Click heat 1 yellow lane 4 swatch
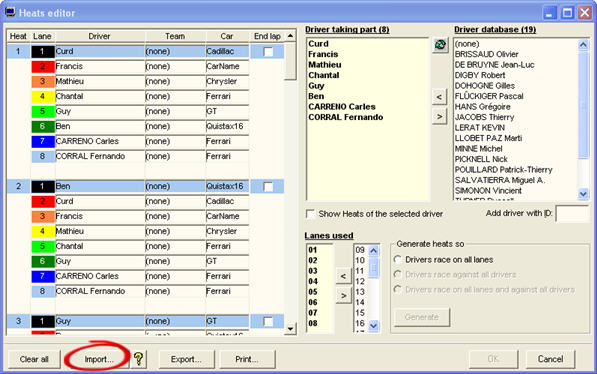This screenshot has width=597, height=374. point(43,96)
